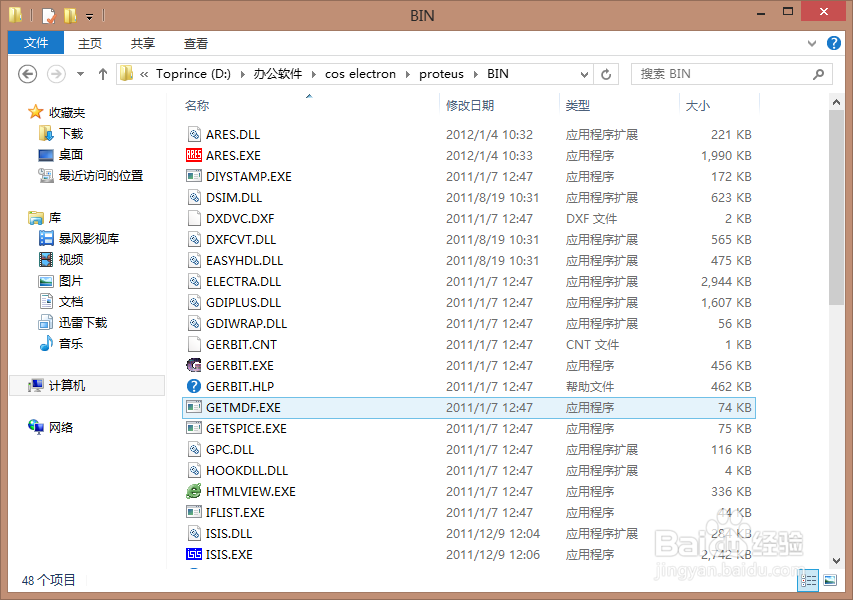Click scrollbar down arrow
This screenshot has height=600, width=853.
coord(836,560)
